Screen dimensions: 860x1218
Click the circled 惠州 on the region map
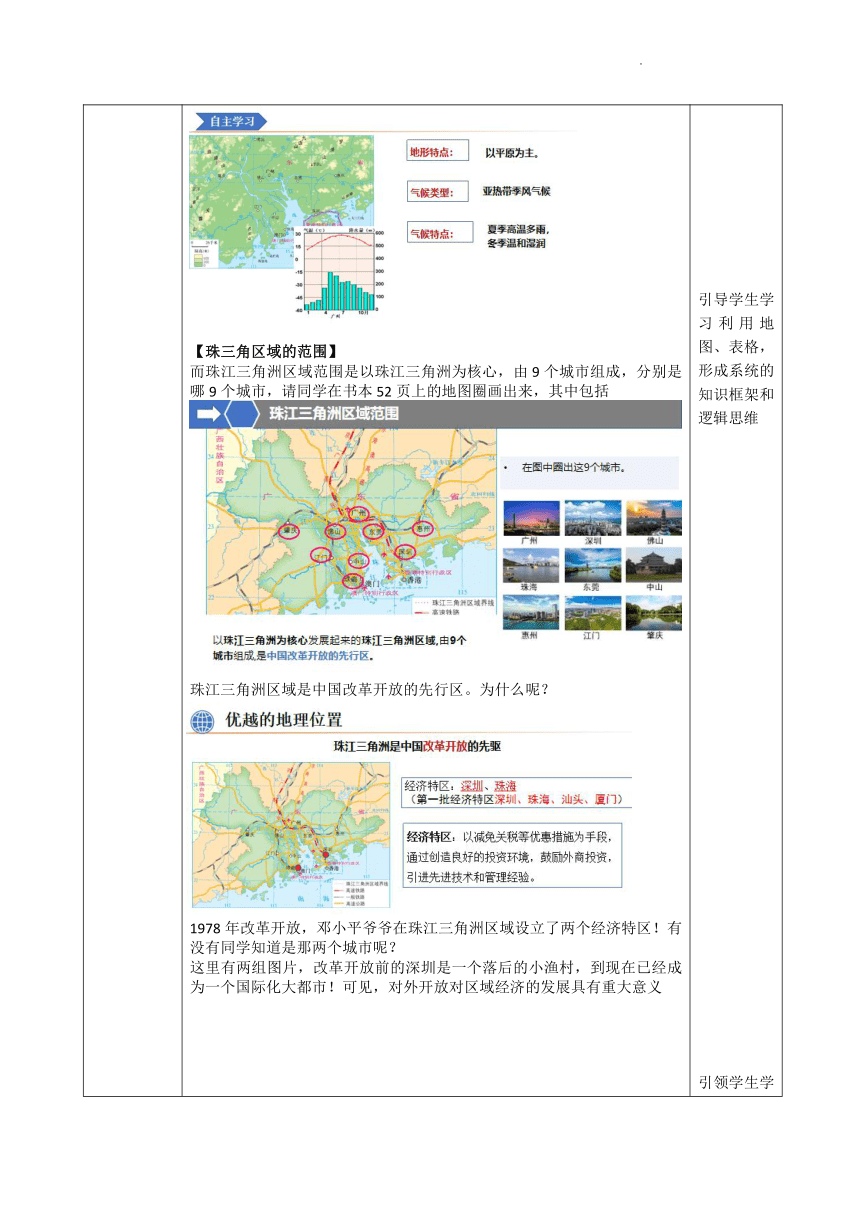pyautogui.click(x=422, y=527)
